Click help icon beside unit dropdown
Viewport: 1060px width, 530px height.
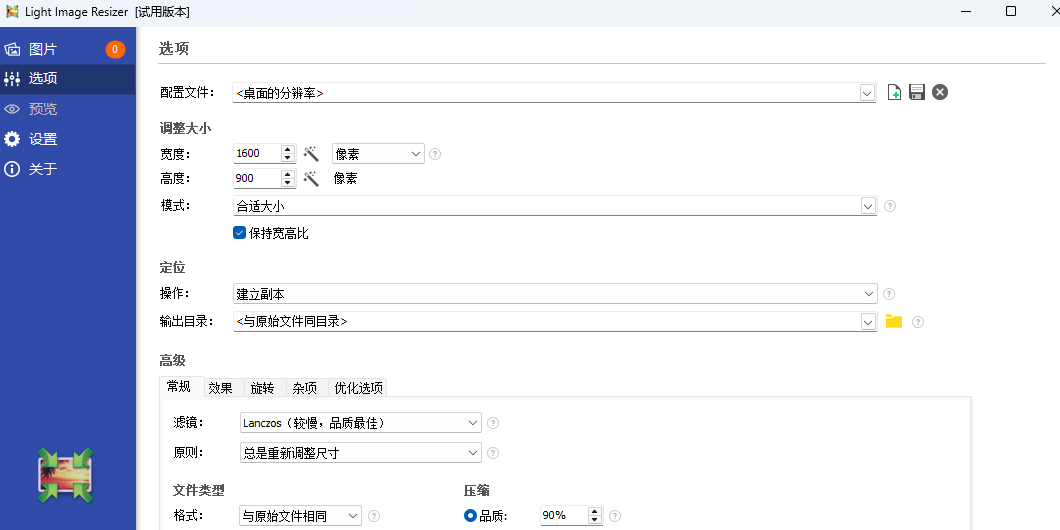pos(435,153)
